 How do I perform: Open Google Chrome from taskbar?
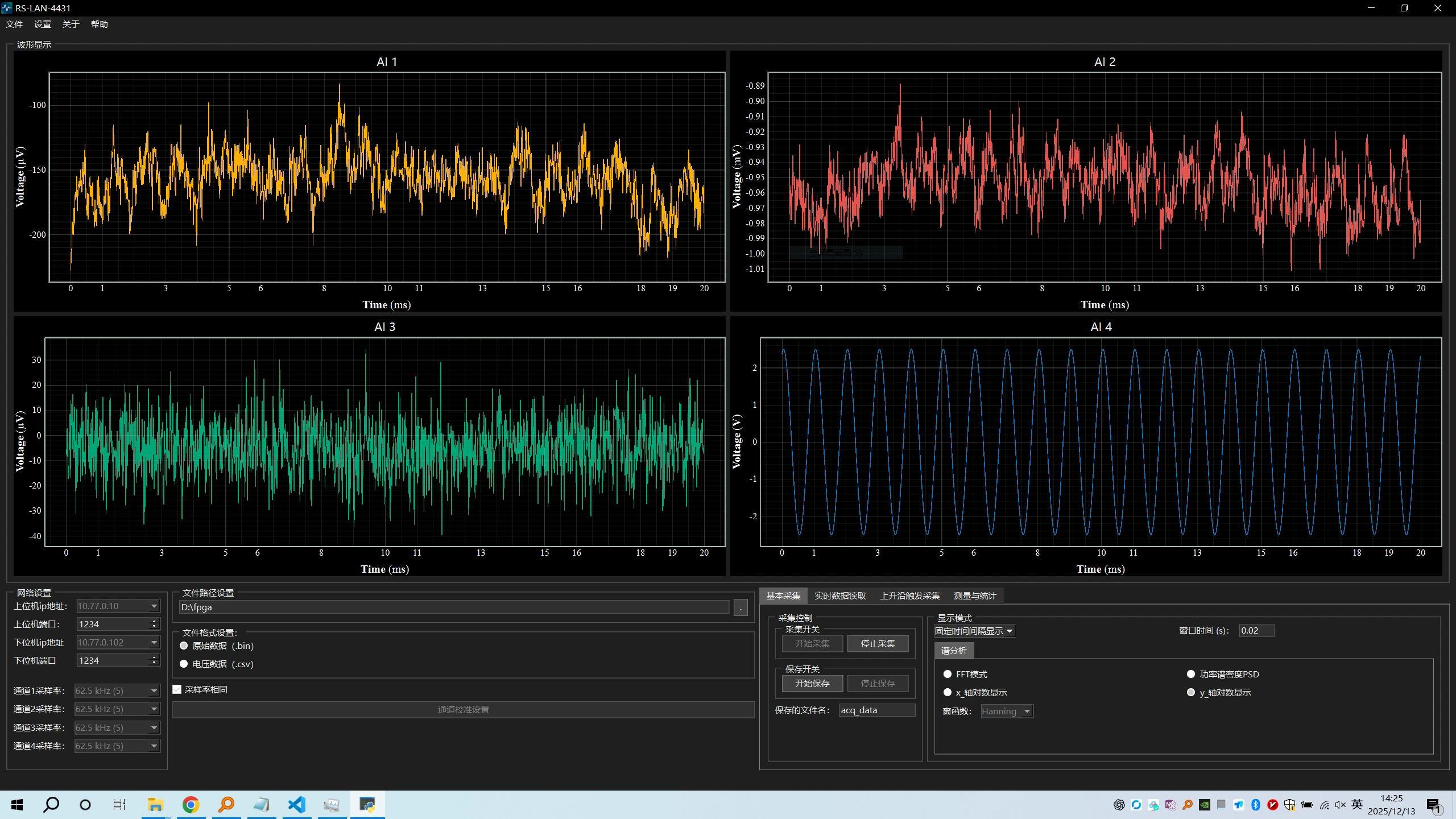pyautogui.click(x=191, y=804)
